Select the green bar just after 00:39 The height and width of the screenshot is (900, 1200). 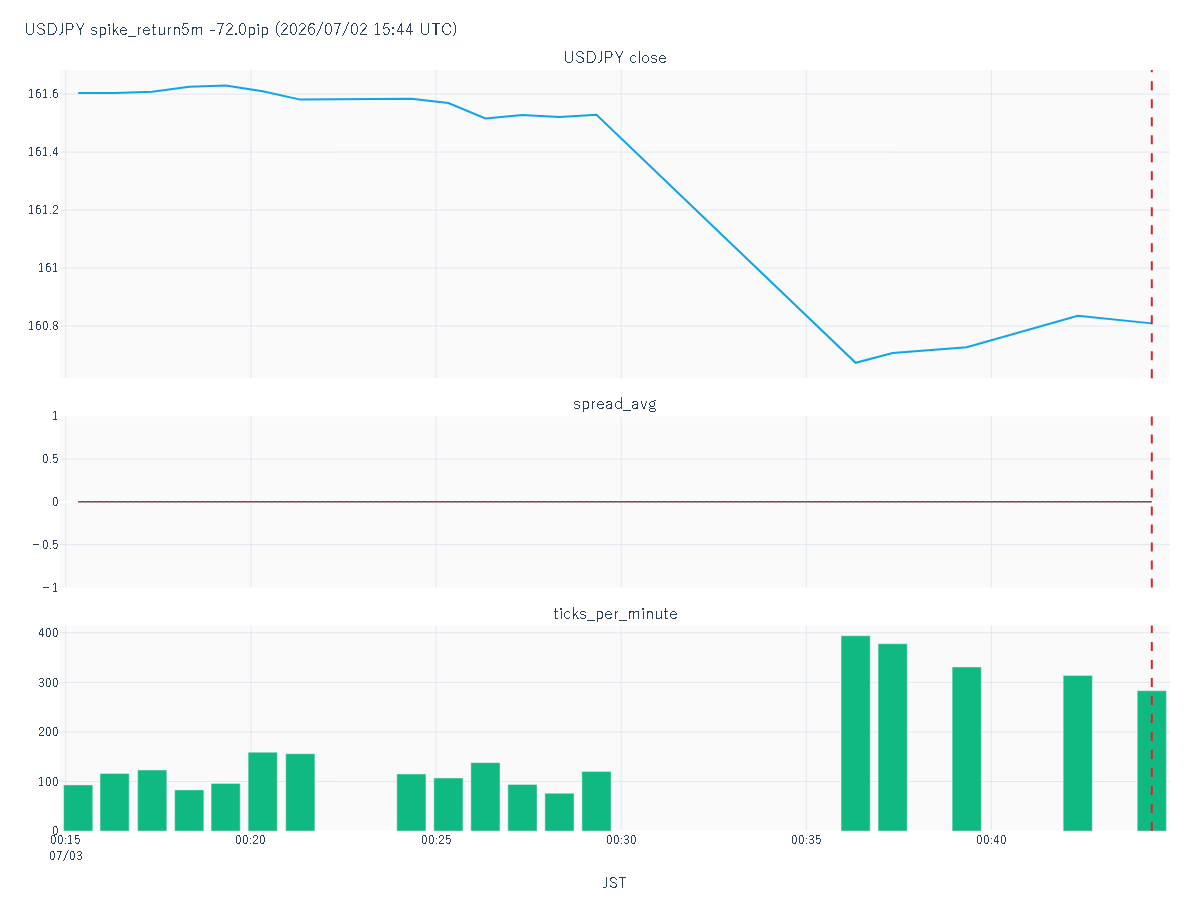[966, 748]
